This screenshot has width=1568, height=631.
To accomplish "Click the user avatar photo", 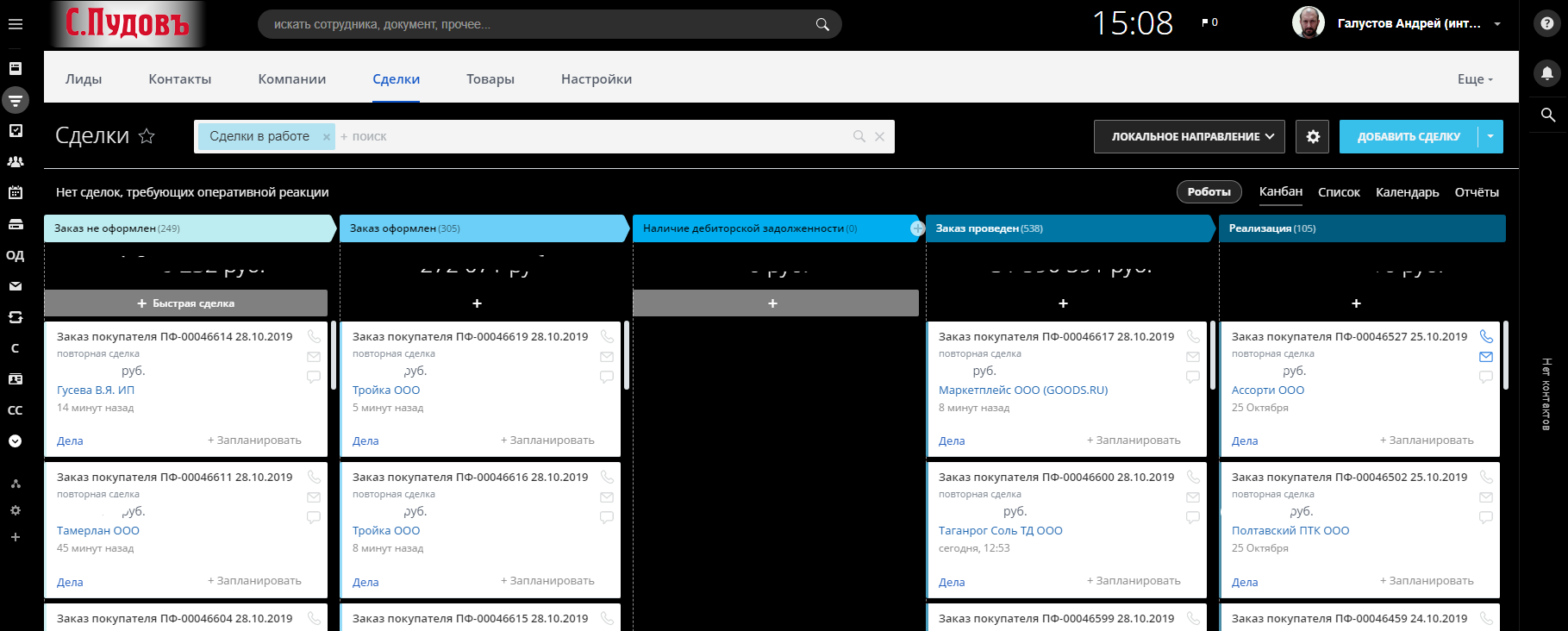I will pos(1309,22).
